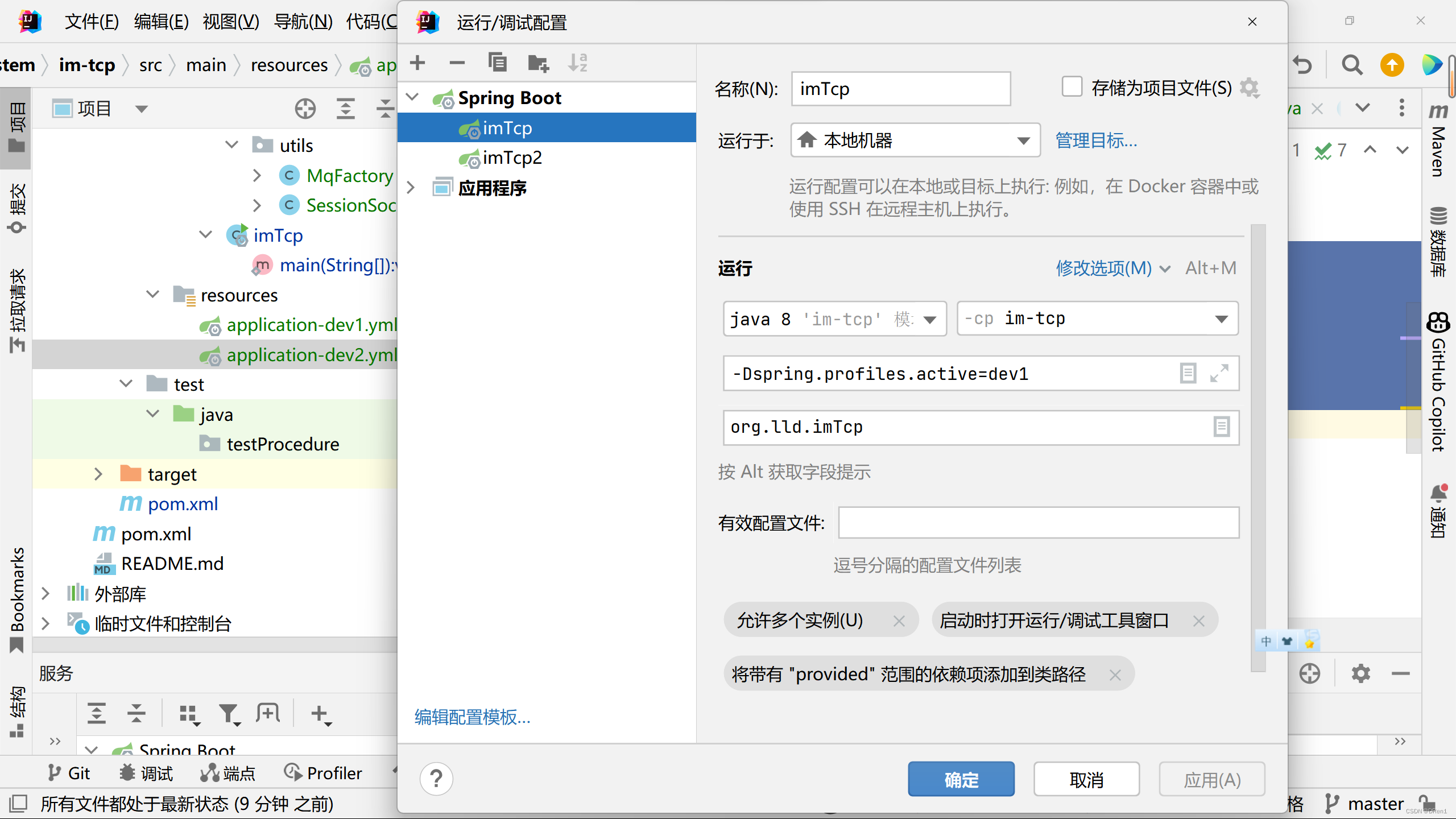Open the Profiler tool window tab
The image size is (1456, 819).
pyautogui.click(x=323, y=773)
